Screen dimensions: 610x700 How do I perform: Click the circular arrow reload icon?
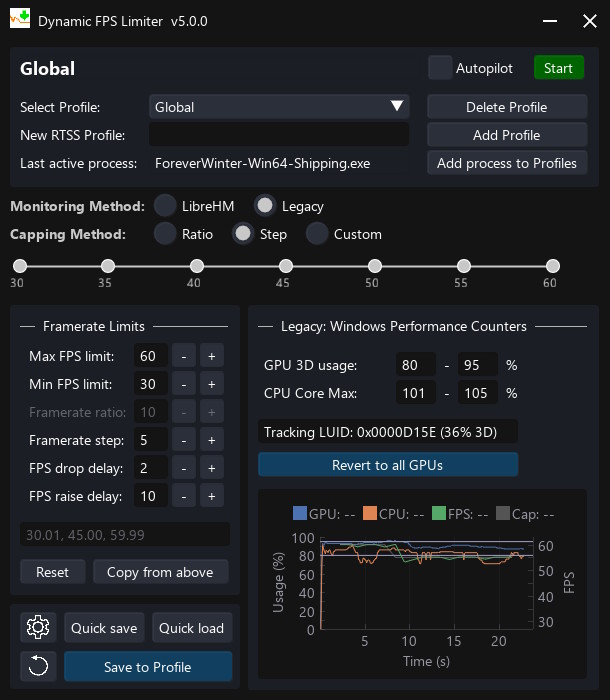(38, 666)
